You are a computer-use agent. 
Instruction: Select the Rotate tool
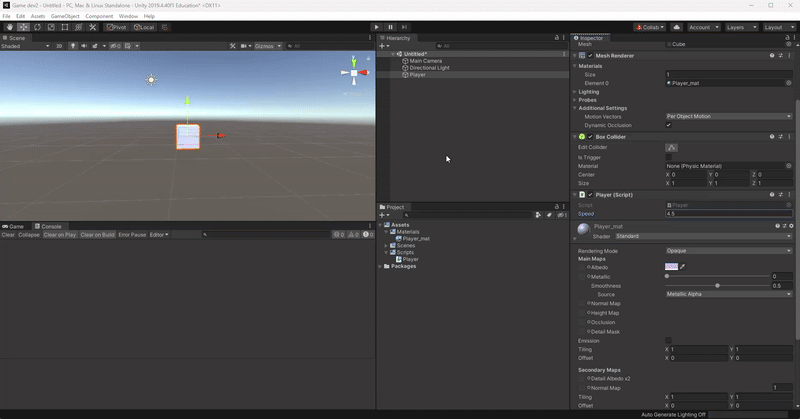click(x=37, y=27)
